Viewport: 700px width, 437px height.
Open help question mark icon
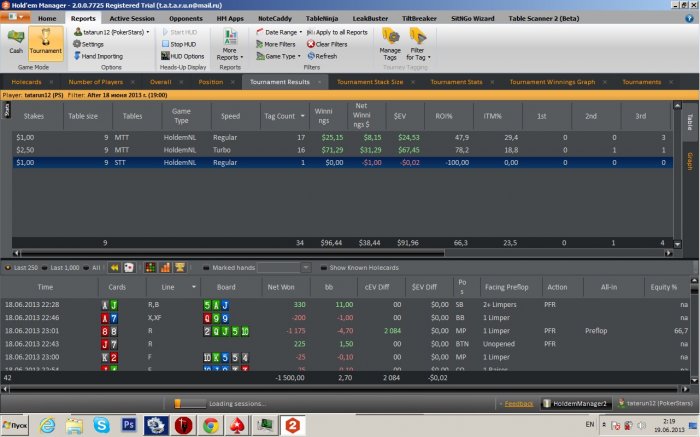[x=689, y=18]
